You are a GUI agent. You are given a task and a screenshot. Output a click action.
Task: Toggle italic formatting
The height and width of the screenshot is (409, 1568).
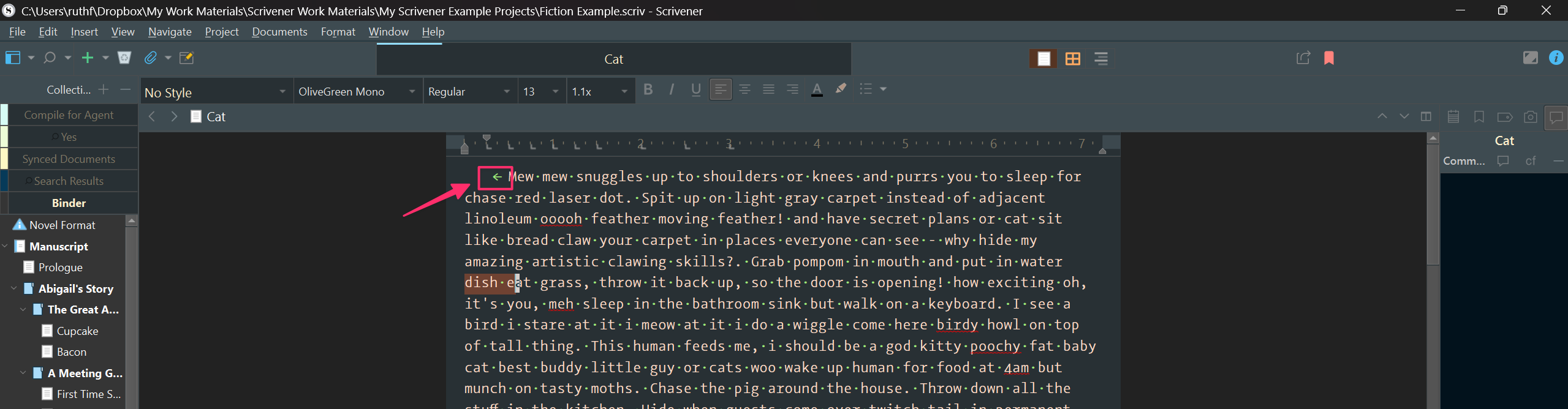click(x=672, y=89)
